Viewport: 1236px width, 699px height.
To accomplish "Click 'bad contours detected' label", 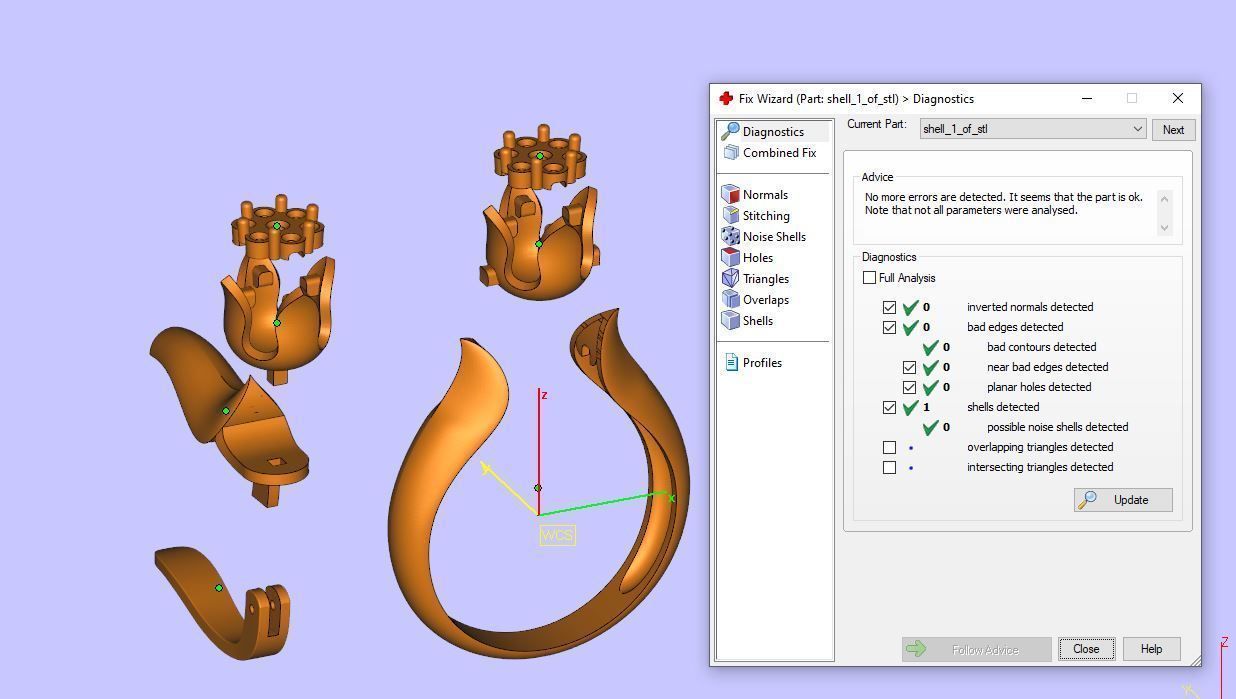I will coord(1041,347).
